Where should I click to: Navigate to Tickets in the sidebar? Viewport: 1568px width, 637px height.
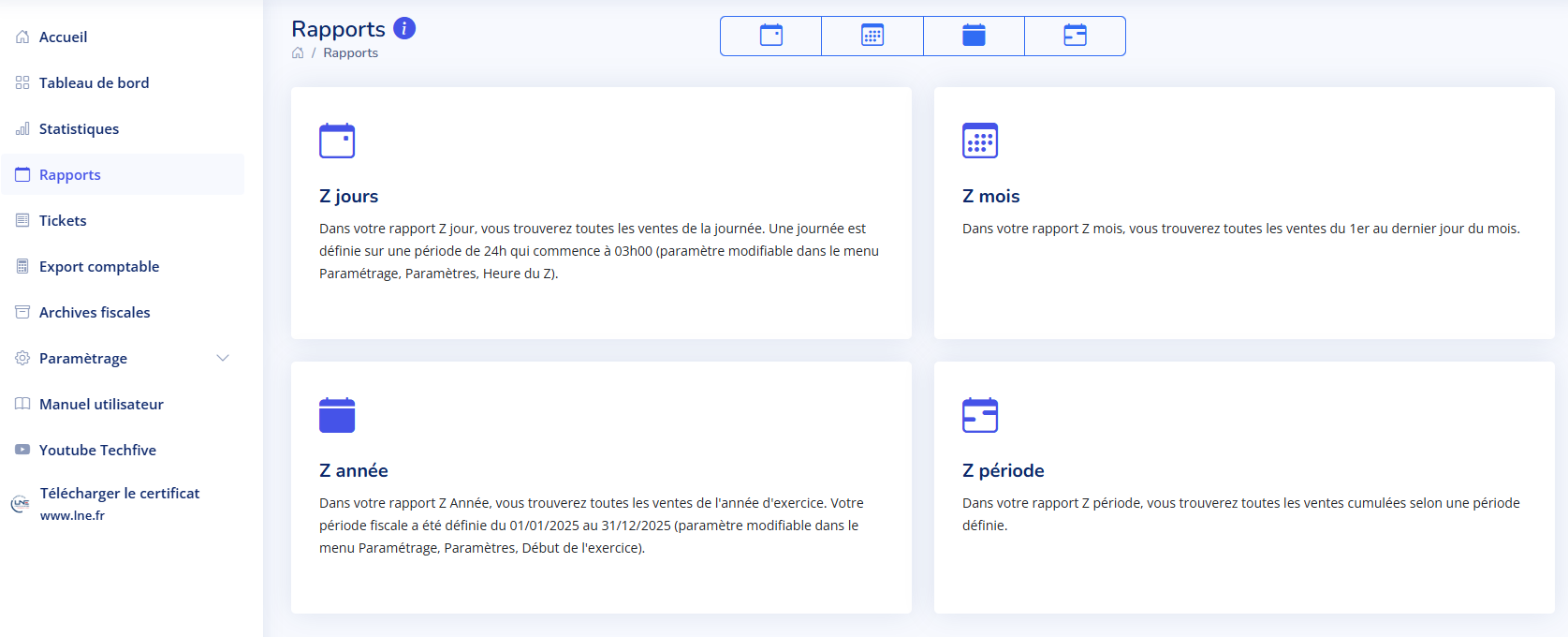[63, 221]
